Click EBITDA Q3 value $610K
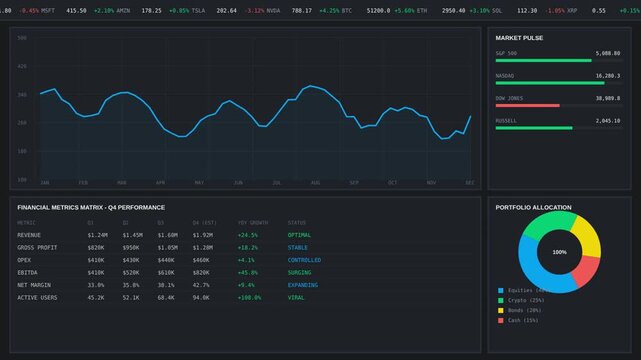Screen dimensions: 641x360 tap(166, 273)
